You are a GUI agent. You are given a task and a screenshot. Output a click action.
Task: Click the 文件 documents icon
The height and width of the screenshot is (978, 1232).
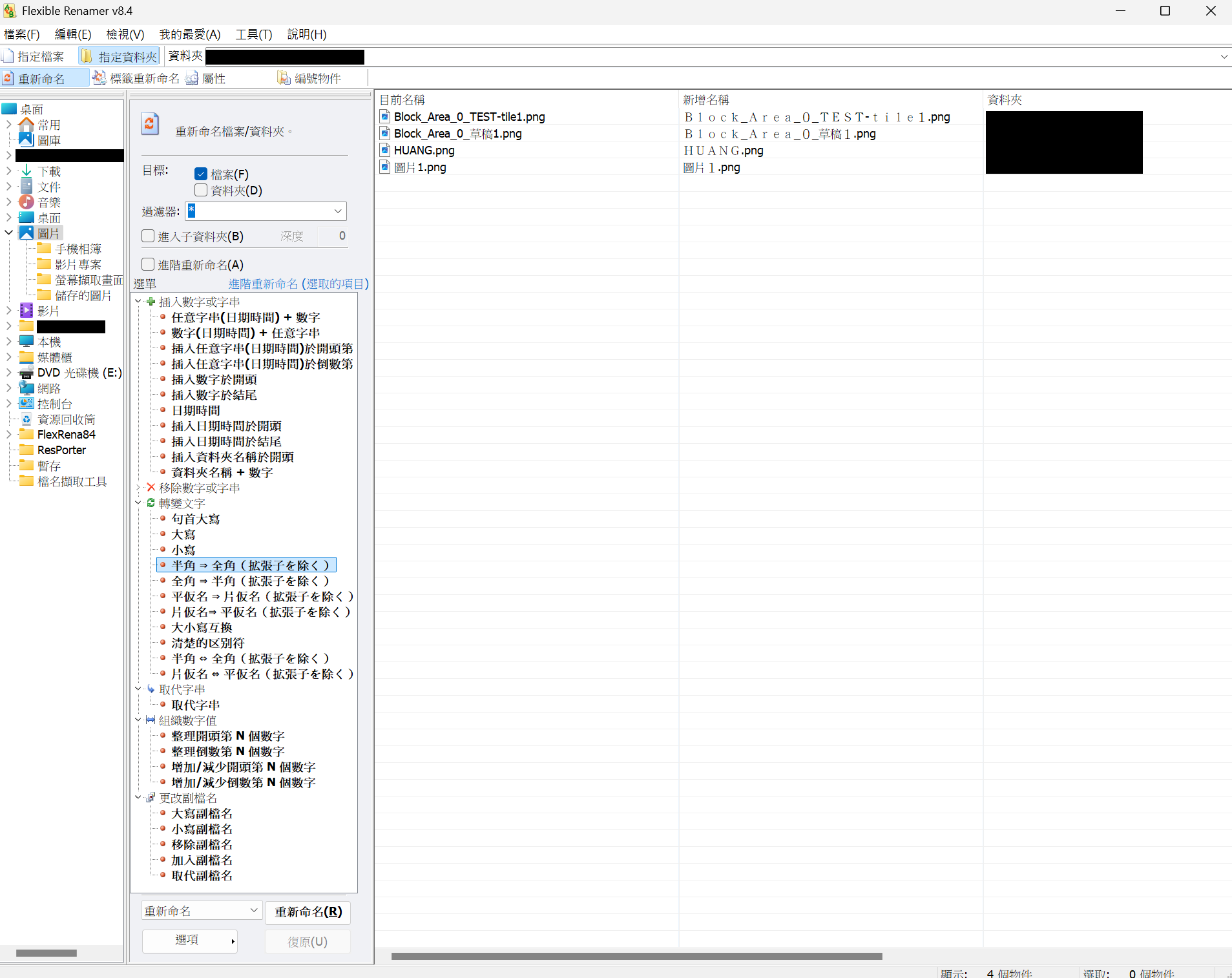(x=26, y=186)
